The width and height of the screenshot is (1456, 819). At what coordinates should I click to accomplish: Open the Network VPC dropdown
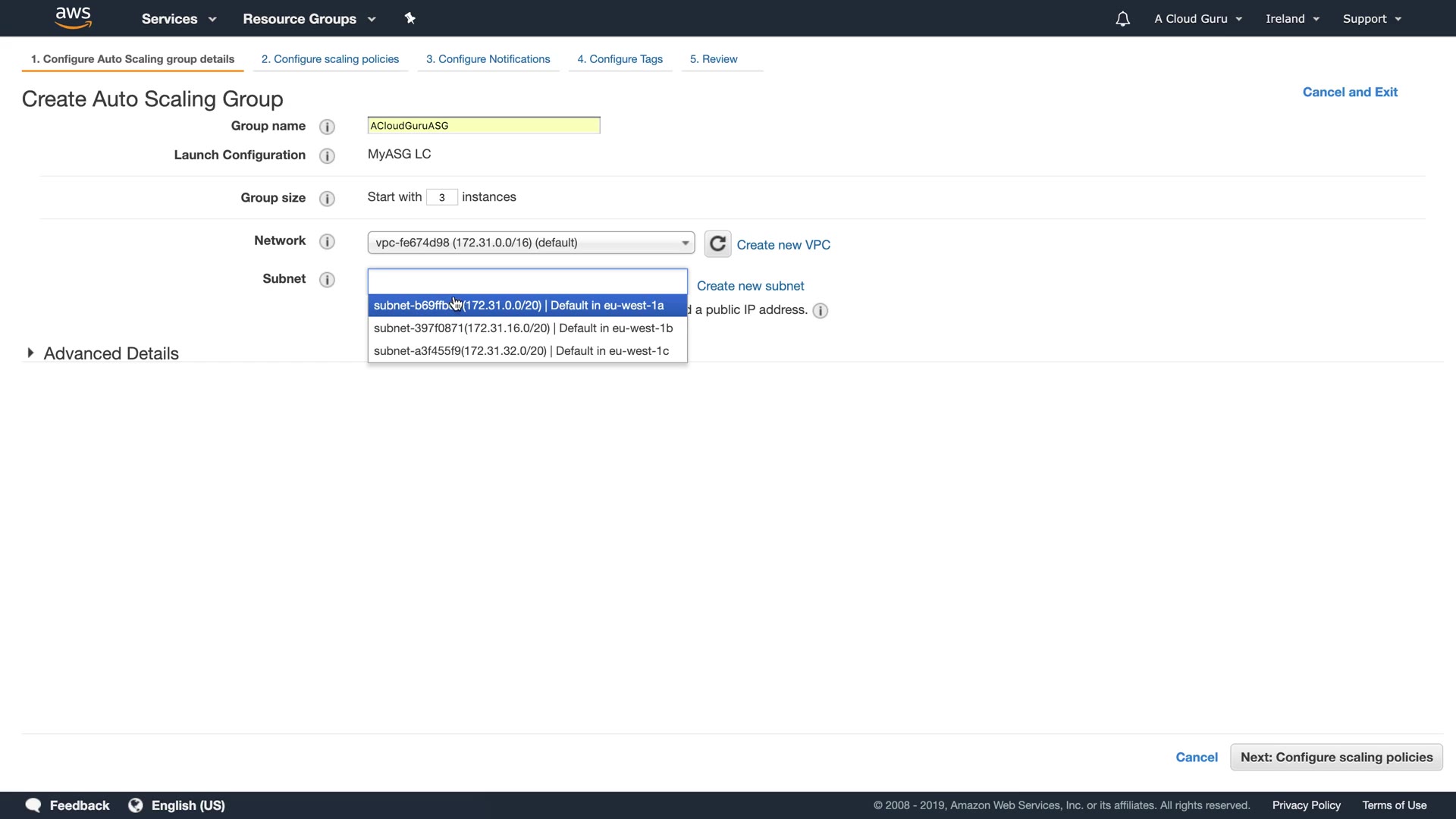coord(531,243)
